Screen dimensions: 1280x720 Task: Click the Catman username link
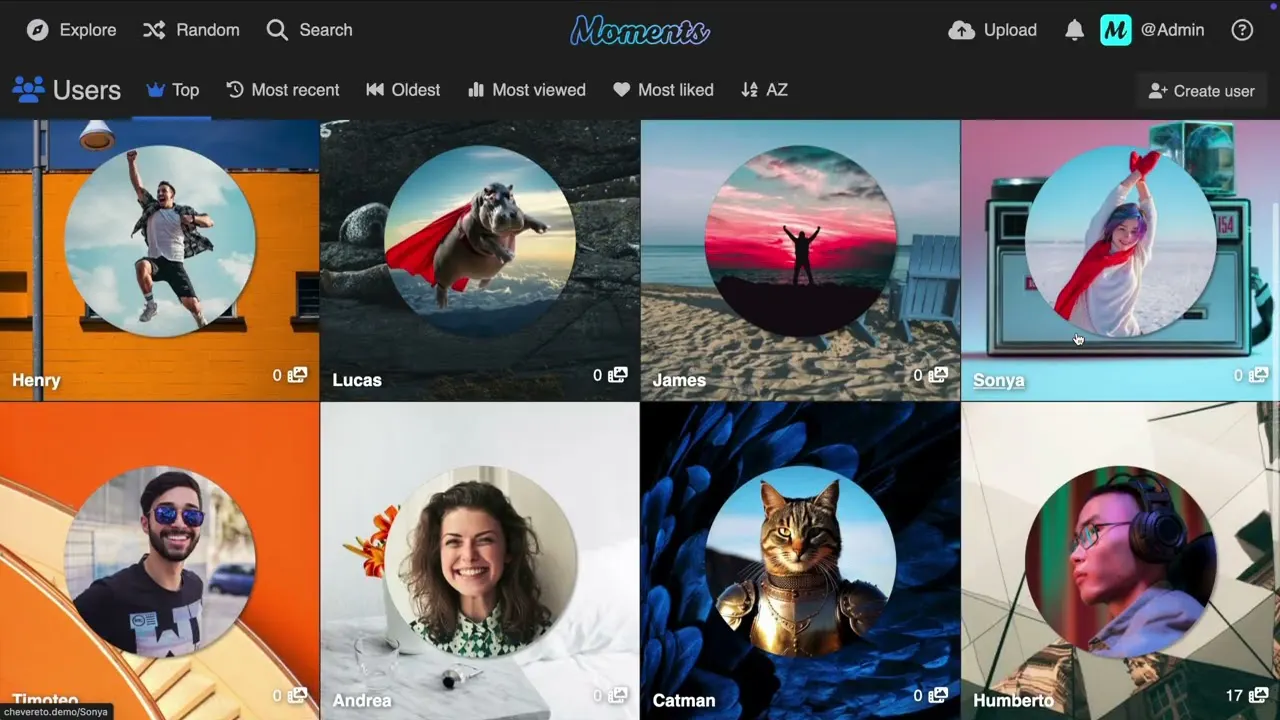point(684,700)
